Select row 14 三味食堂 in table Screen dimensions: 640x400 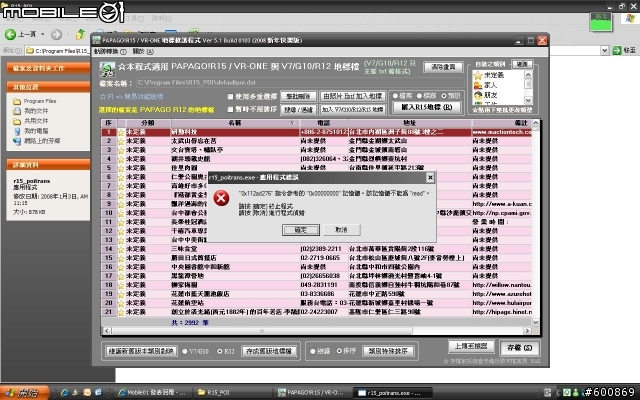coord(316,249)
